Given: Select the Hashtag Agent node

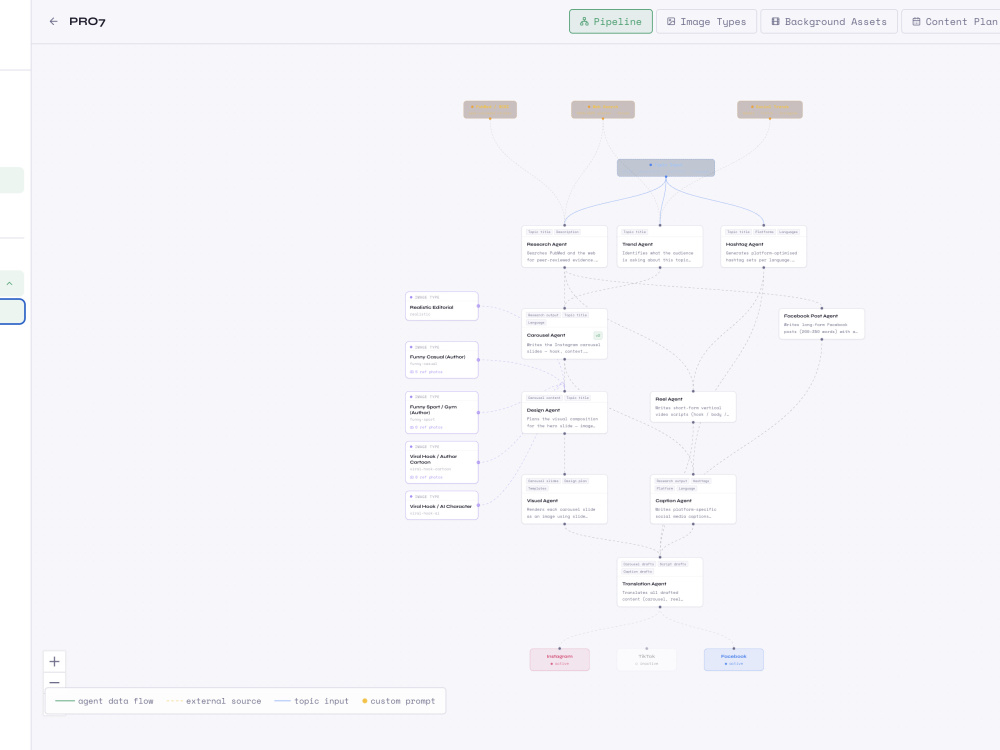Looking at the screenshot, I should click(x=763, y=247).
